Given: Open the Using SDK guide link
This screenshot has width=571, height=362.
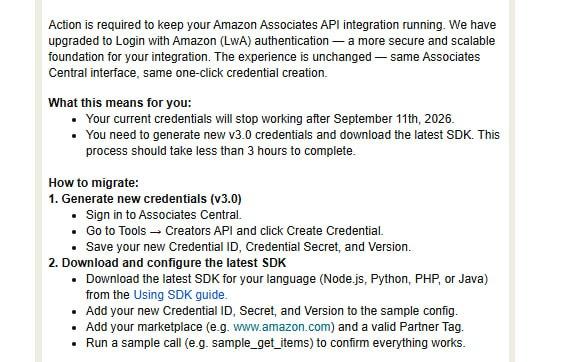Looking at the screenshot, I should pos(180,295).
